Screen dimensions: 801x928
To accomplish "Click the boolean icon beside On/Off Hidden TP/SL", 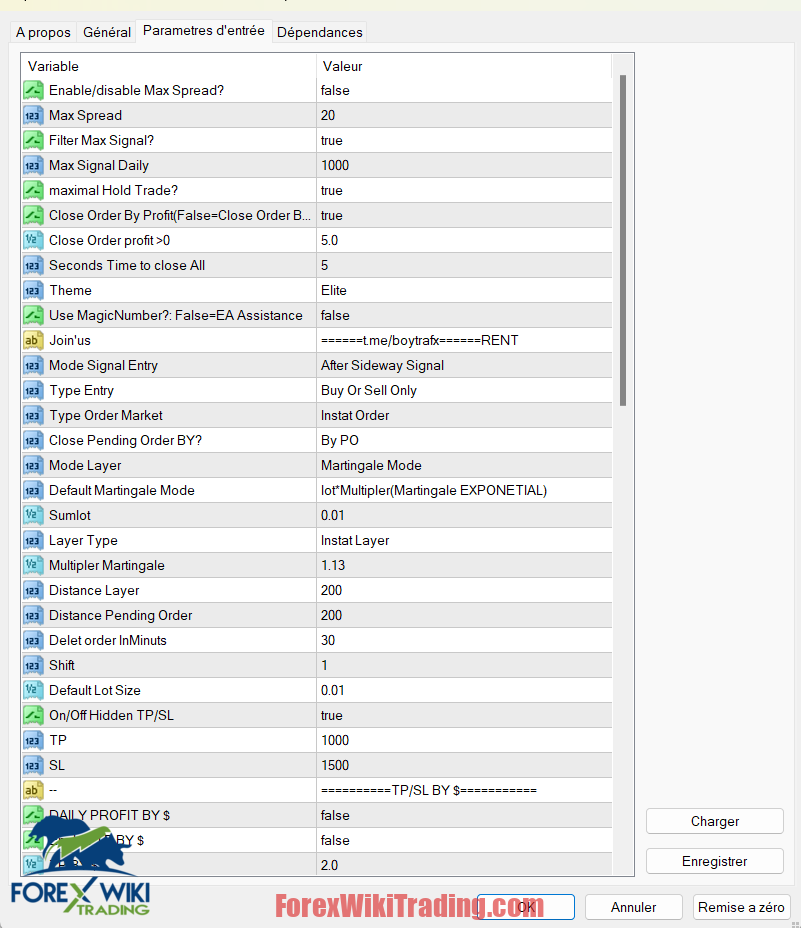I will point(32,715).
